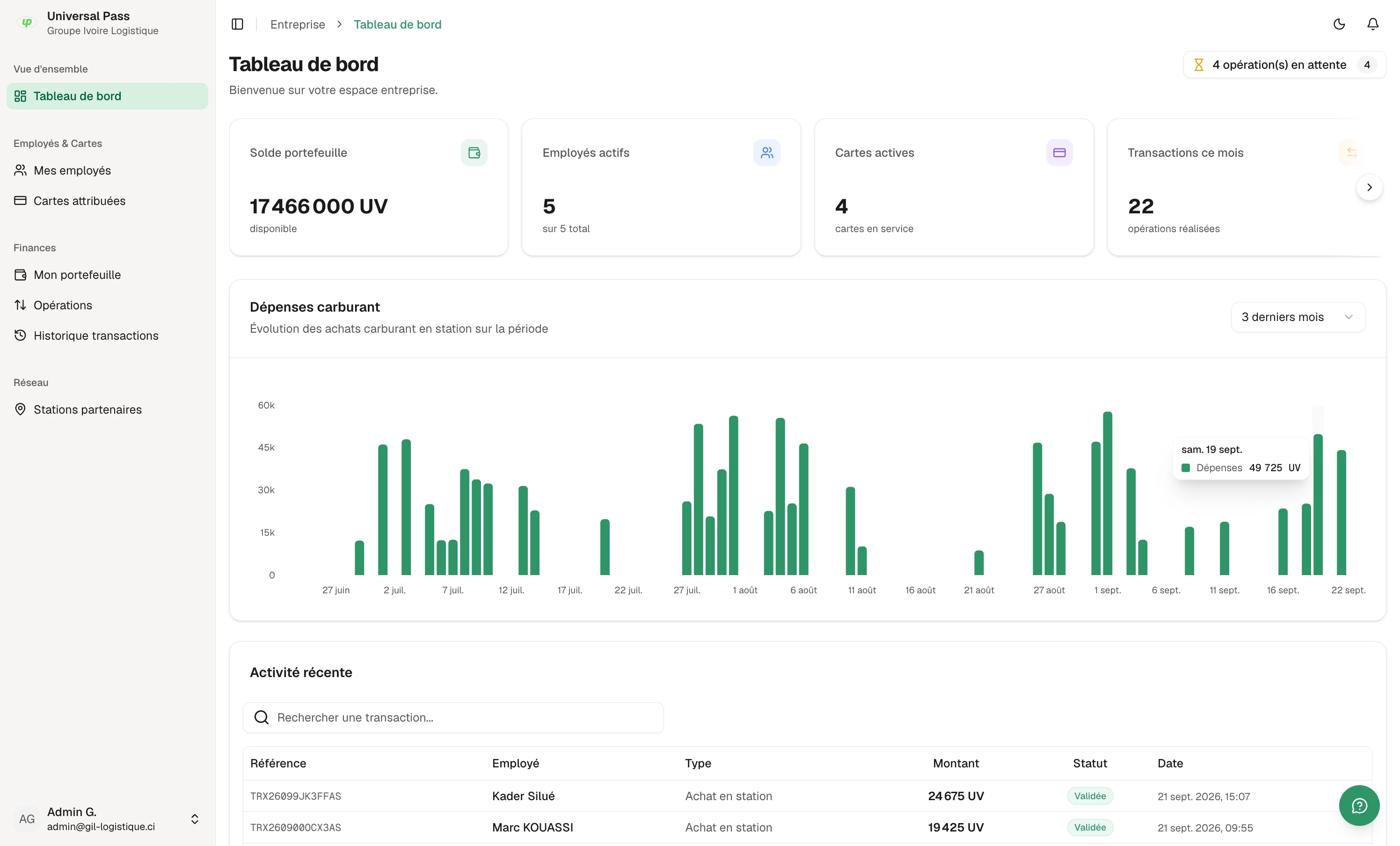
Task: Click the Universal Pass logo
Action: click(26, 23)
